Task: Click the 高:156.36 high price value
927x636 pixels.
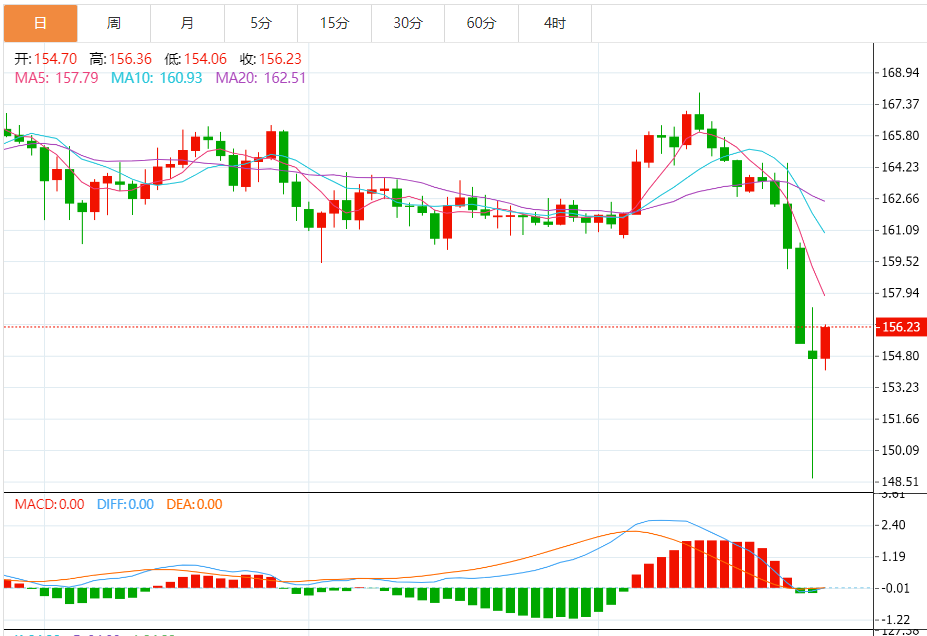Action: pos(121,59)
